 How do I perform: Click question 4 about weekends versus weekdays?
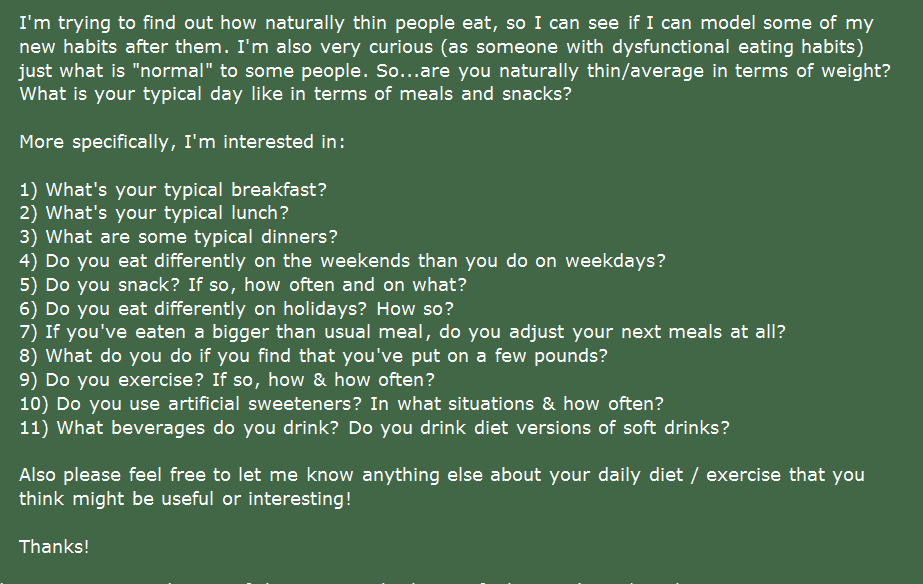coord(342,261)
